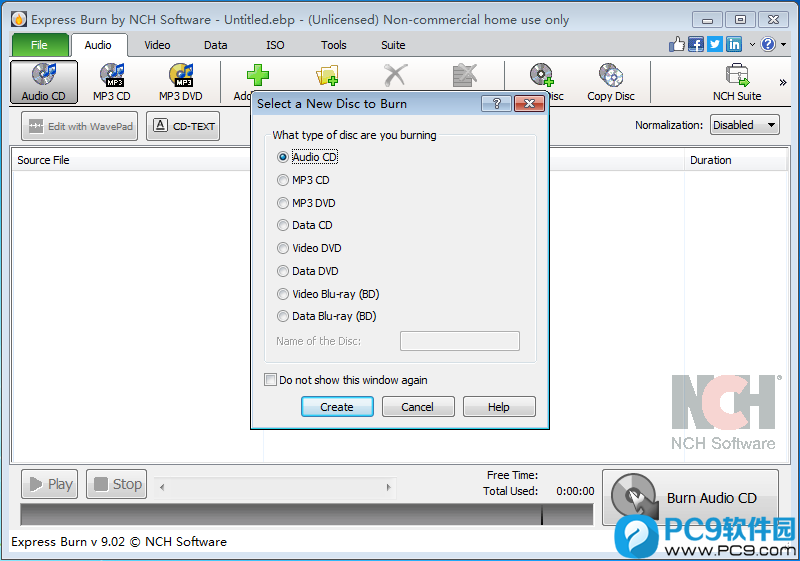Close the Select a New Disc dialog
Viewport: 800px width, 561px height.
click(x=530, y=104)
